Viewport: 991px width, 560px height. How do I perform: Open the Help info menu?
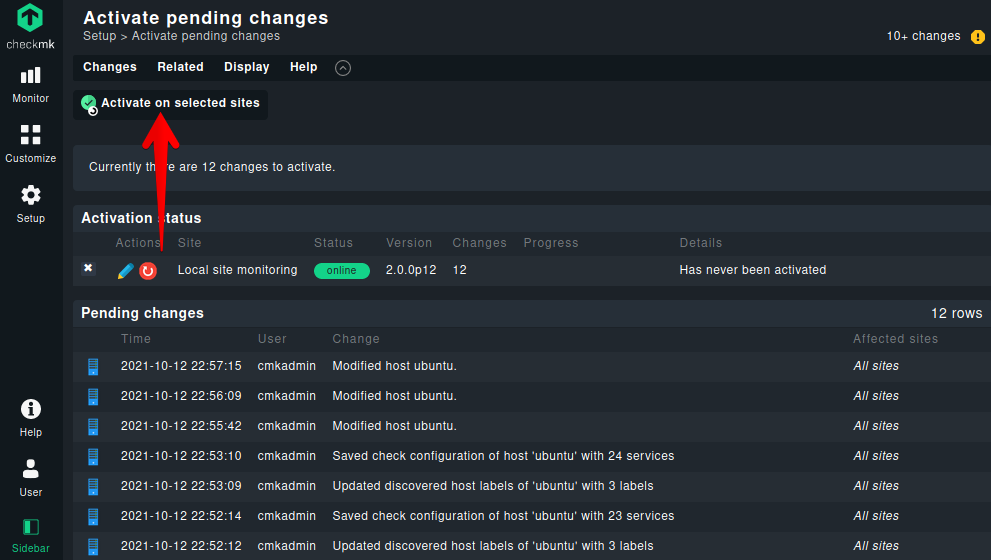(30, 418)
